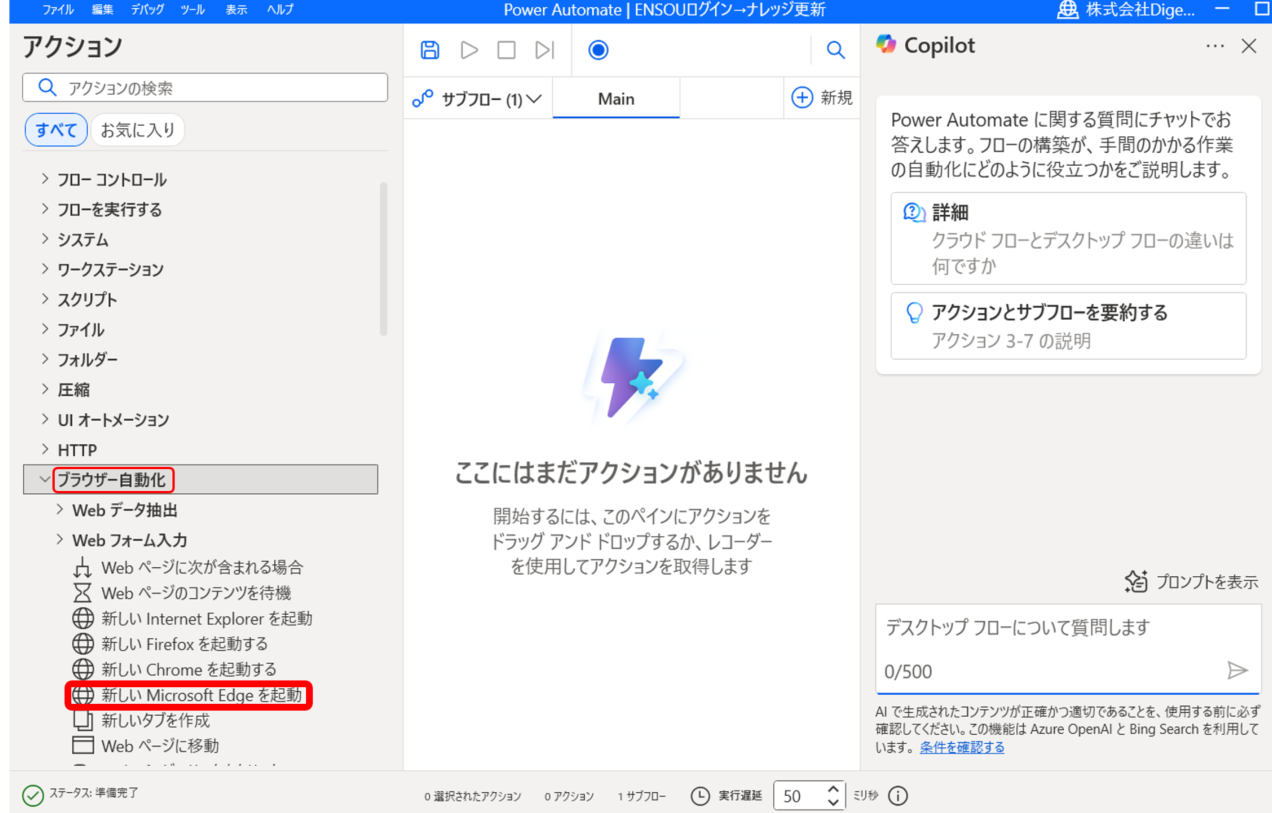Click the 詳細 chat bubble icon

914,212
